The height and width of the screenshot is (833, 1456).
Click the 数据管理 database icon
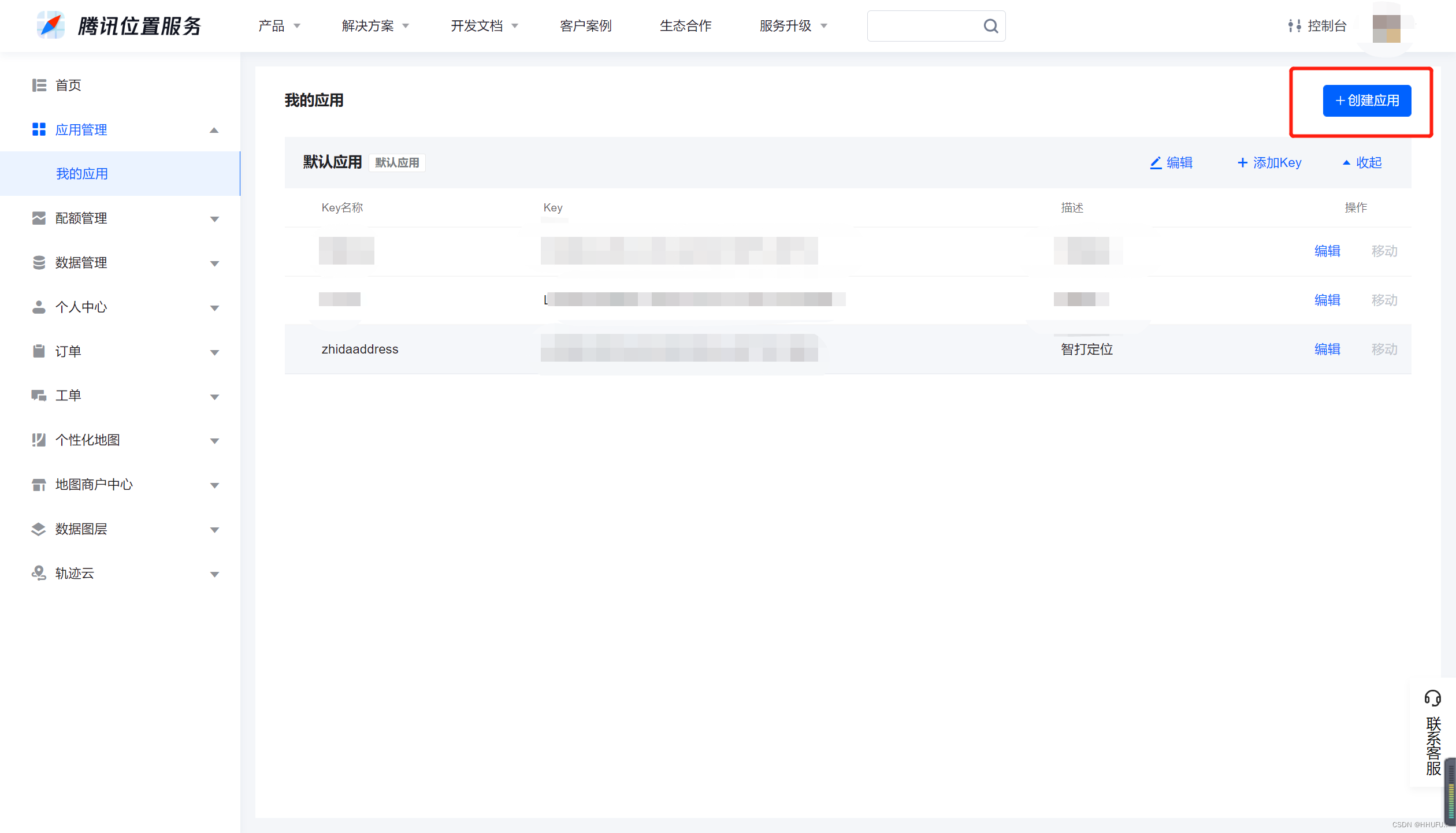click(x=39, y=263)
